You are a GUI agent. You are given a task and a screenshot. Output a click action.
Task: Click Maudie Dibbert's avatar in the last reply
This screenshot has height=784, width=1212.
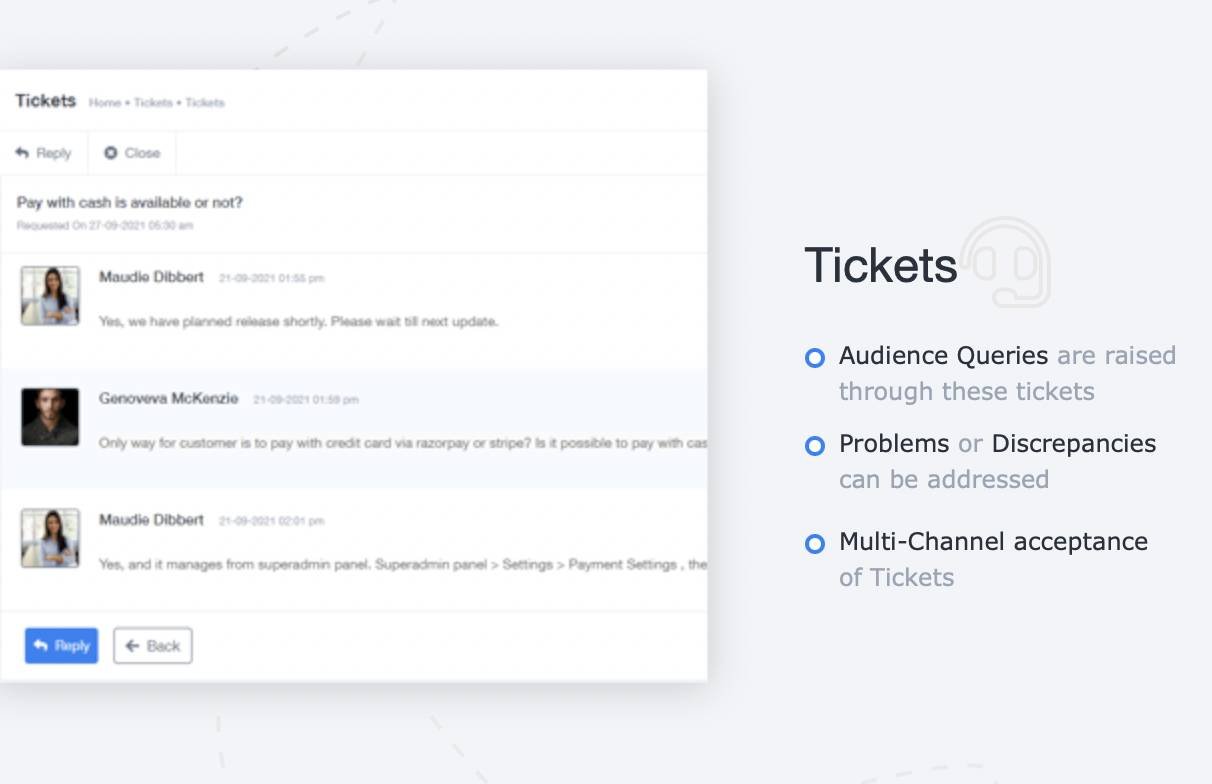coord(50,538)
